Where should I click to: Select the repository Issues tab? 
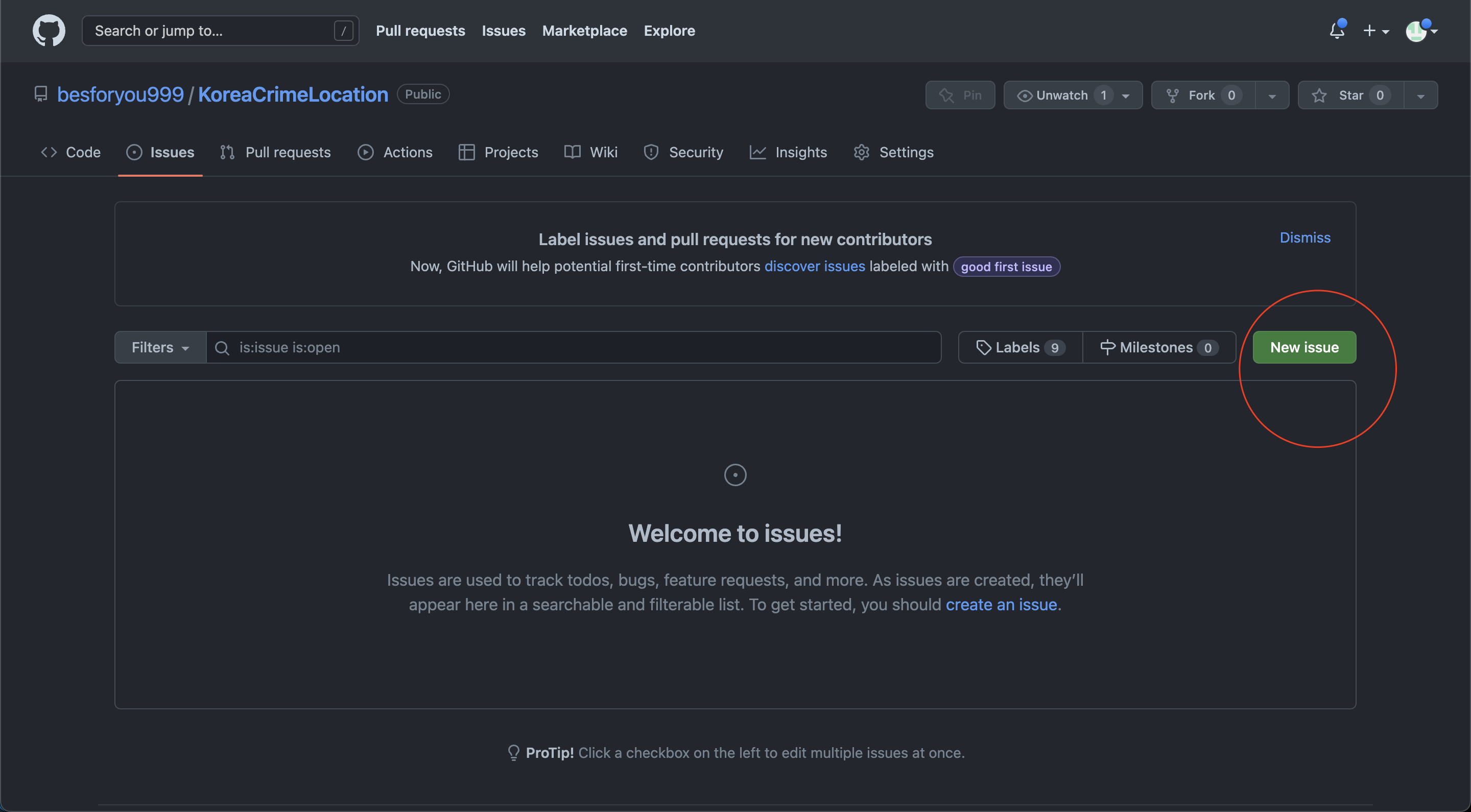coord(160,152)
